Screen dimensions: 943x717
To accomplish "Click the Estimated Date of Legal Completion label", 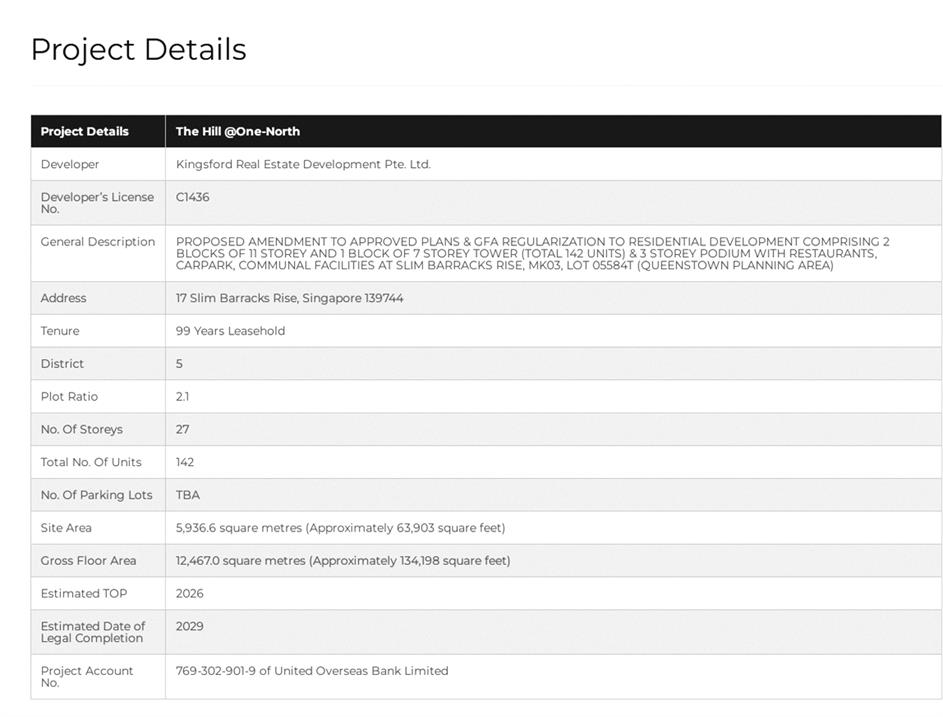I will point(93,632).
